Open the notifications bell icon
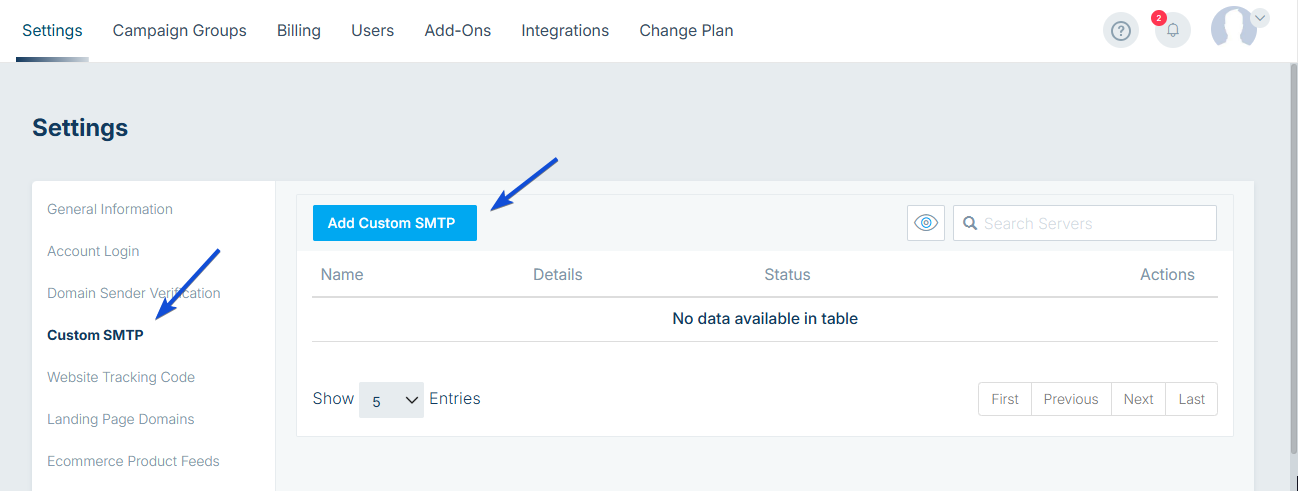 tap(1172, 31)
